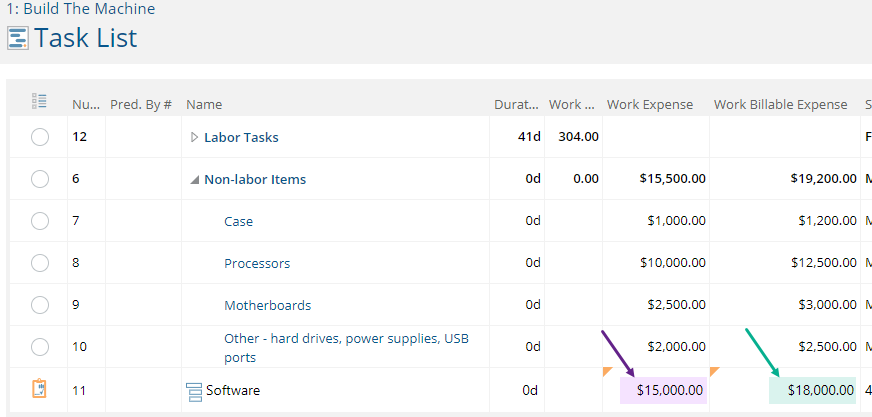Open the 1: Build The Machine breadcrumb
872x417 pixels.
coord(81,9)
